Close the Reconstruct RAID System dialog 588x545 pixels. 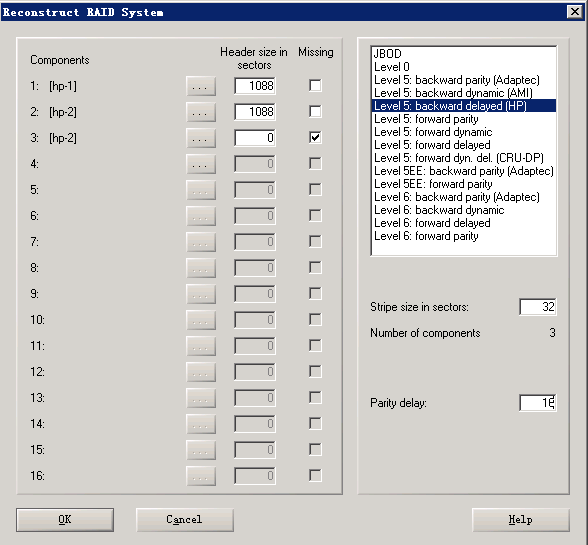coord(575,12)
